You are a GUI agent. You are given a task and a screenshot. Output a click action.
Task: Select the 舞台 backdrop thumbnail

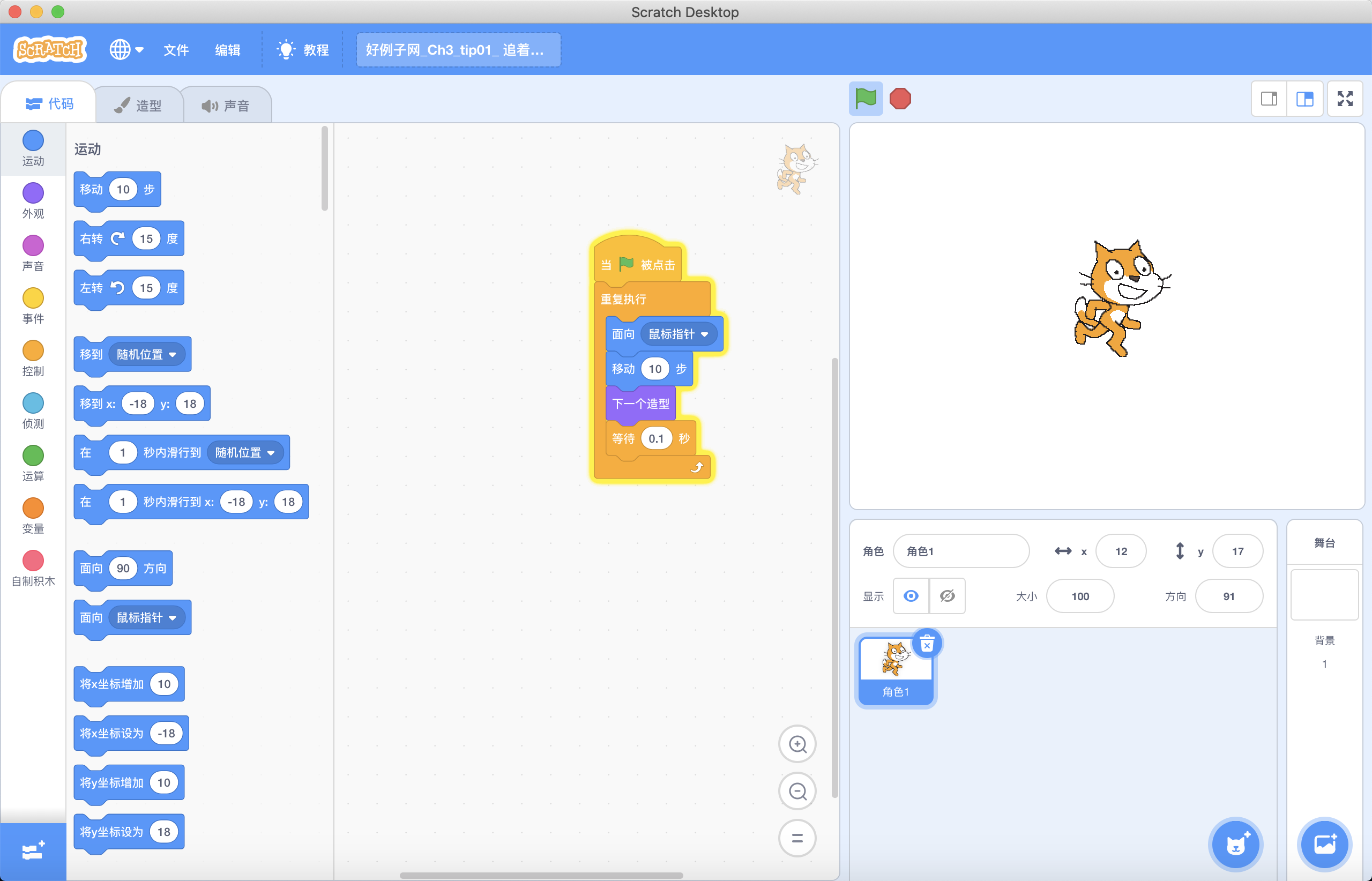[1324, 594]
